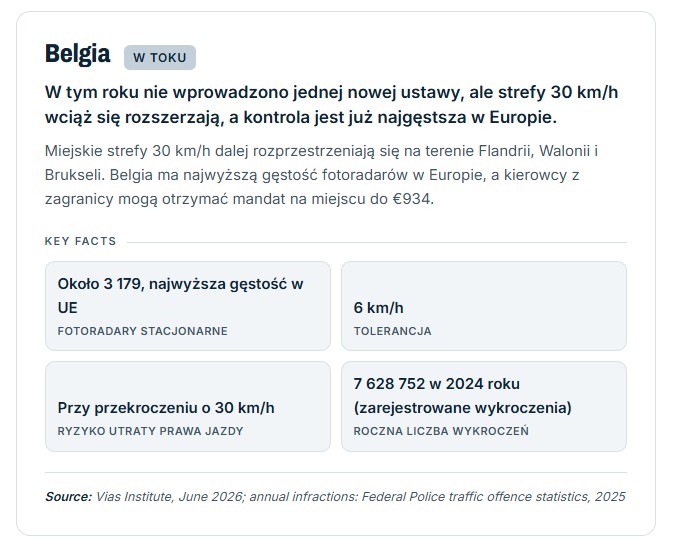Viewport: 674px width, 550px height.
Task: Click the 6 km/h tolerance value
Action: coord(379,308)
